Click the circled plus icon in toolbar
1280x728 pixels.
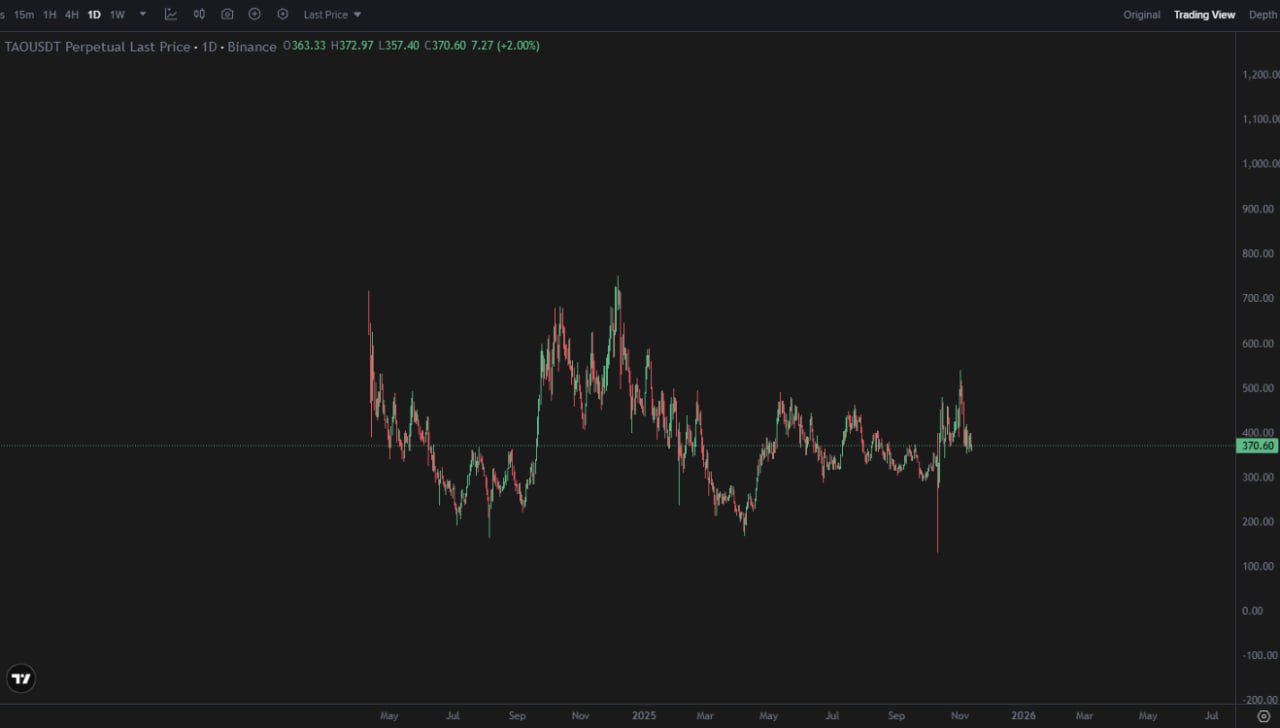255,14
